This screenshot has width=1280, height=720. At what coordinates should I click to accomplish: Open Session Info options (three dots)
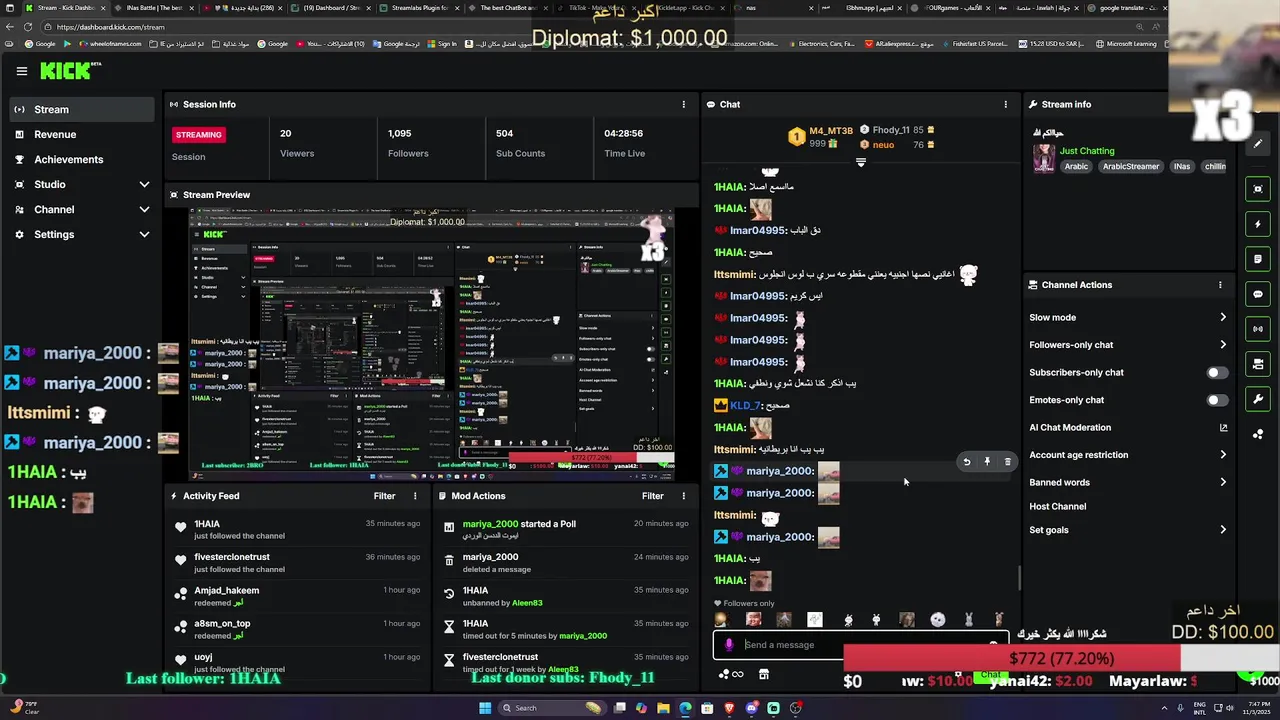point(684,104)
